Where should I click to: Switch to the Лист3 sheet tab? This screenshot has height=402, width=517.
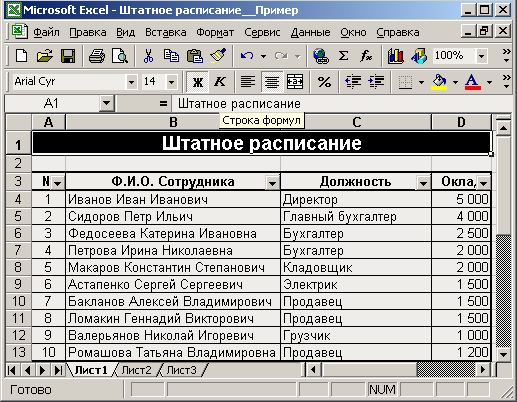[182, 370]
